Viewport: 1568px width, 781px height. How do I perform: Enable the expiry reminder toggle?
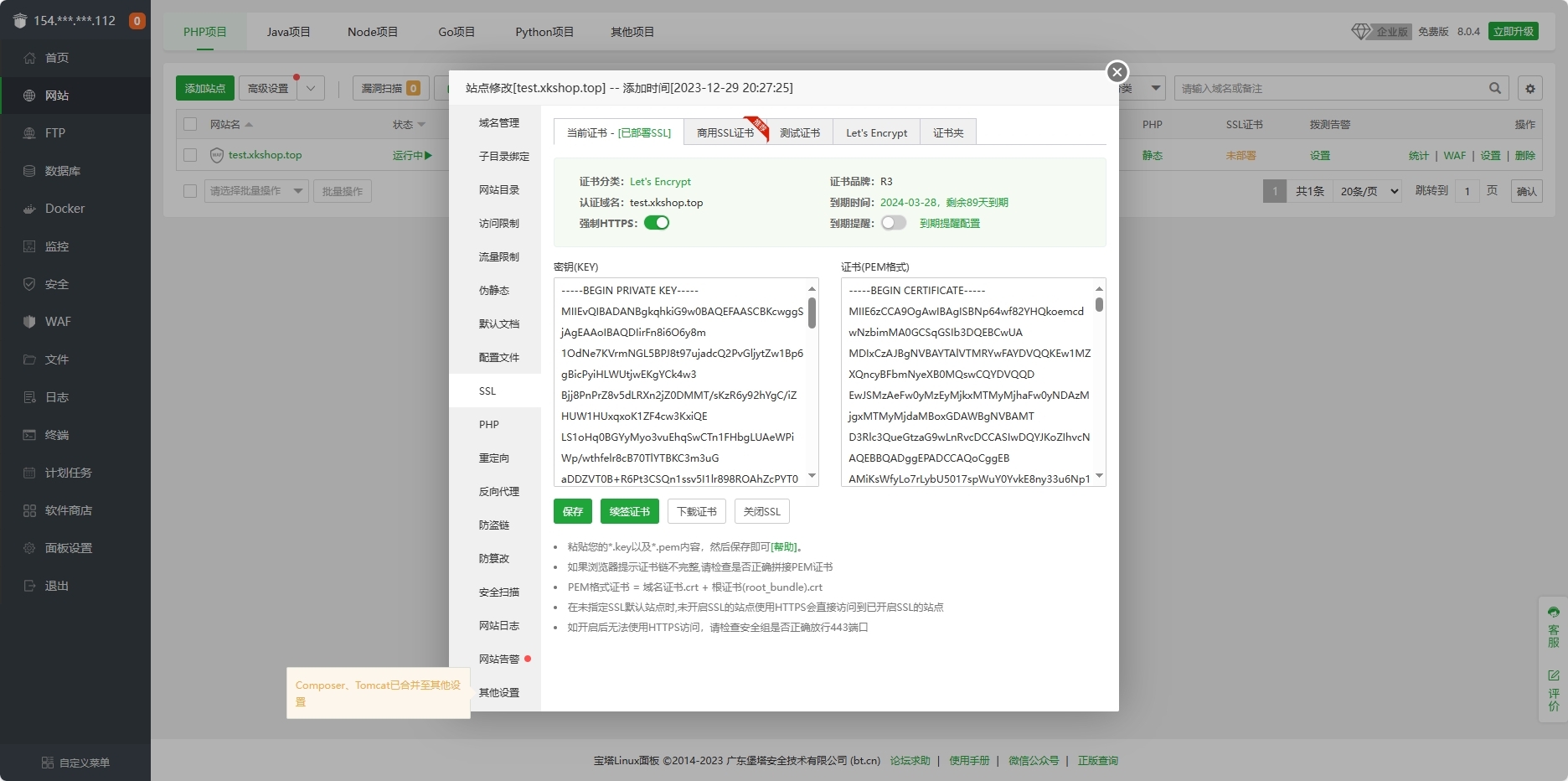[x=893, y=223]
